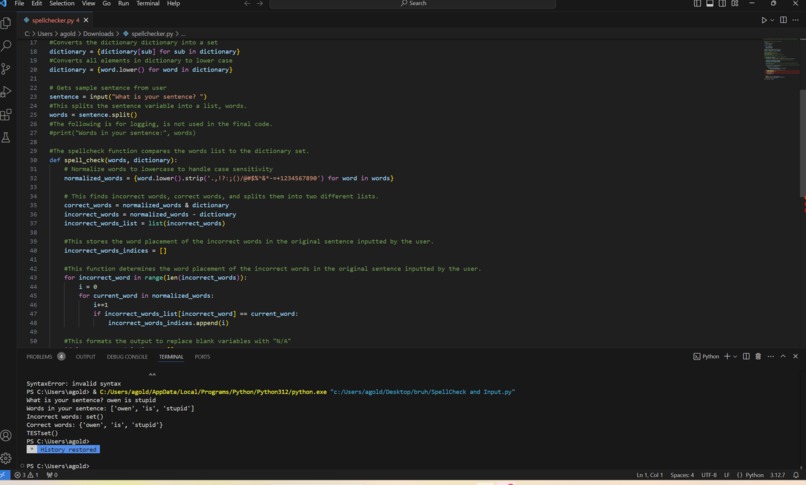Switch to the Problems panel tab
Screen dimensions: 806x485
45,357
